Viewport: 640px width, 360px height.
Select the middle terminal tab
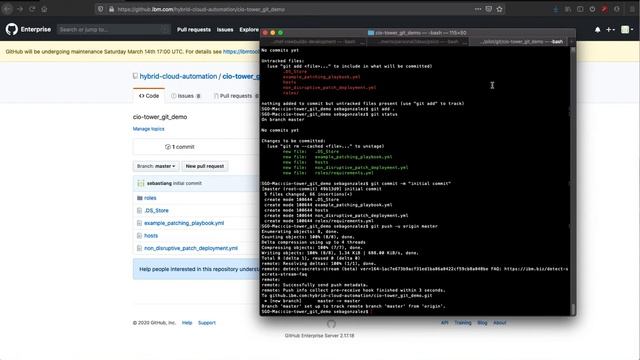[418, 42]
